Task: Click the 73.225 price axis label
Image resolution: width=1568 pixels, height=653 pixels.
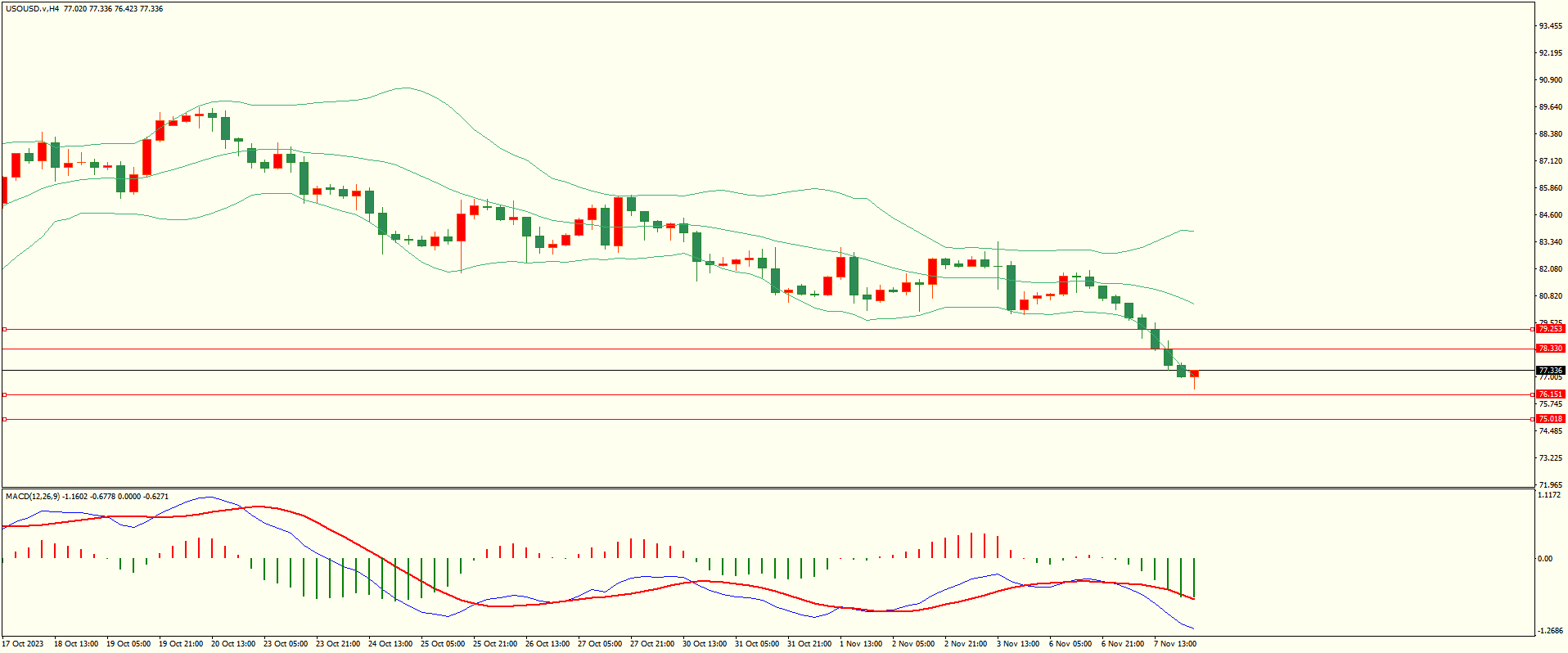Action: [x=1550, y=458]
